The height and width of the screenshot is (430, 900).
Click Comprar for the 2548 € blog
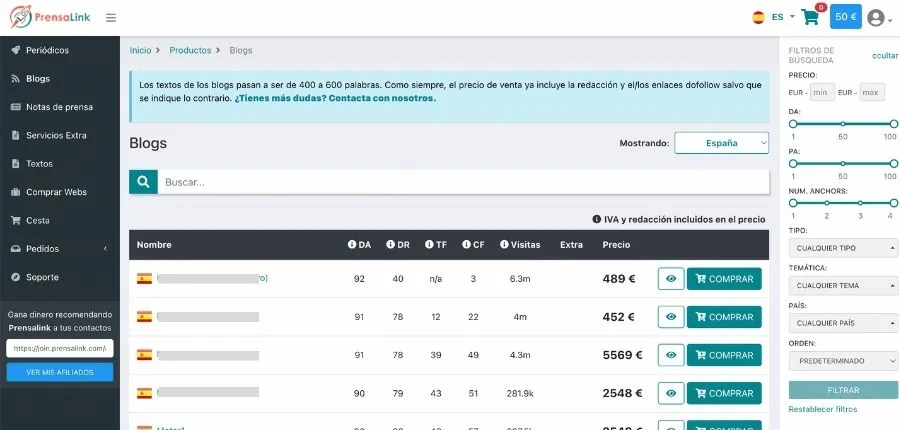(724, 393)
